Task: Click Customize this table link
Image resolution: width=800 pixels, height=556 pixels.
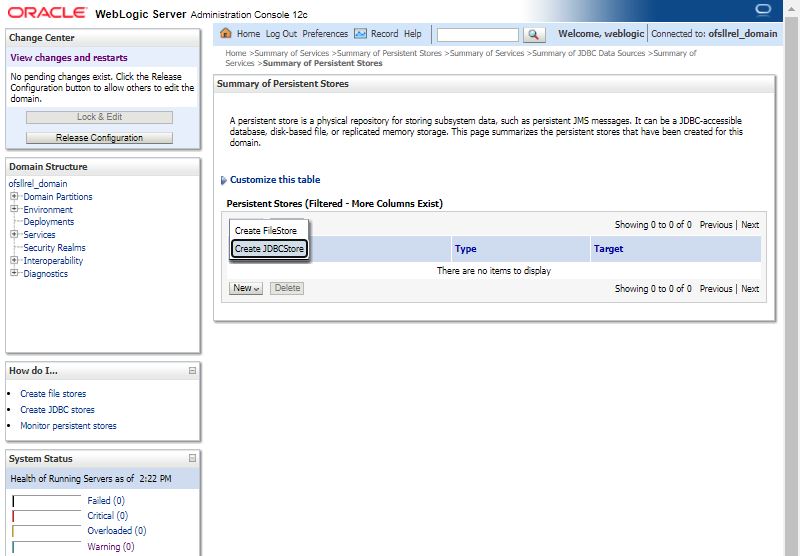Action: click(275, 180)
